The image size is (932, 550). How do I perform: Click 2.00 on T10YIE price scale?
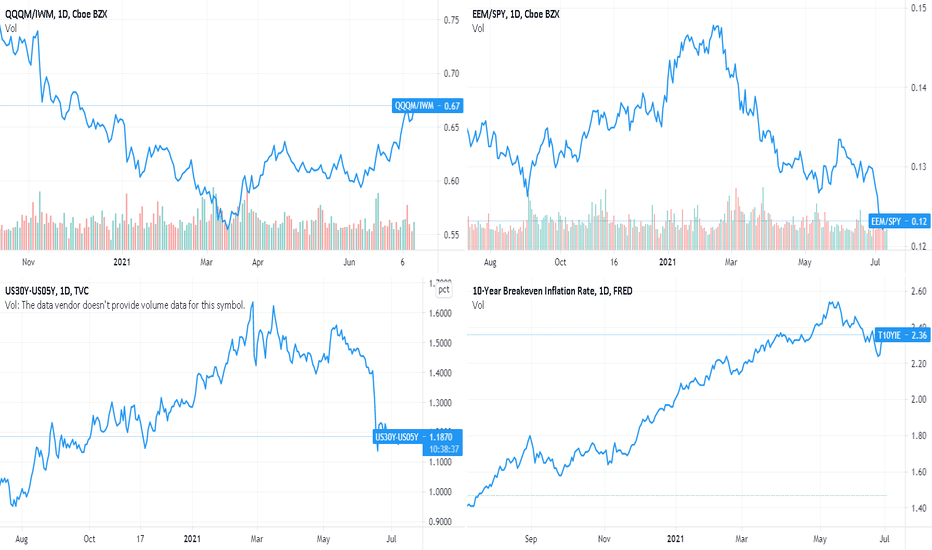tap(919, 399)
